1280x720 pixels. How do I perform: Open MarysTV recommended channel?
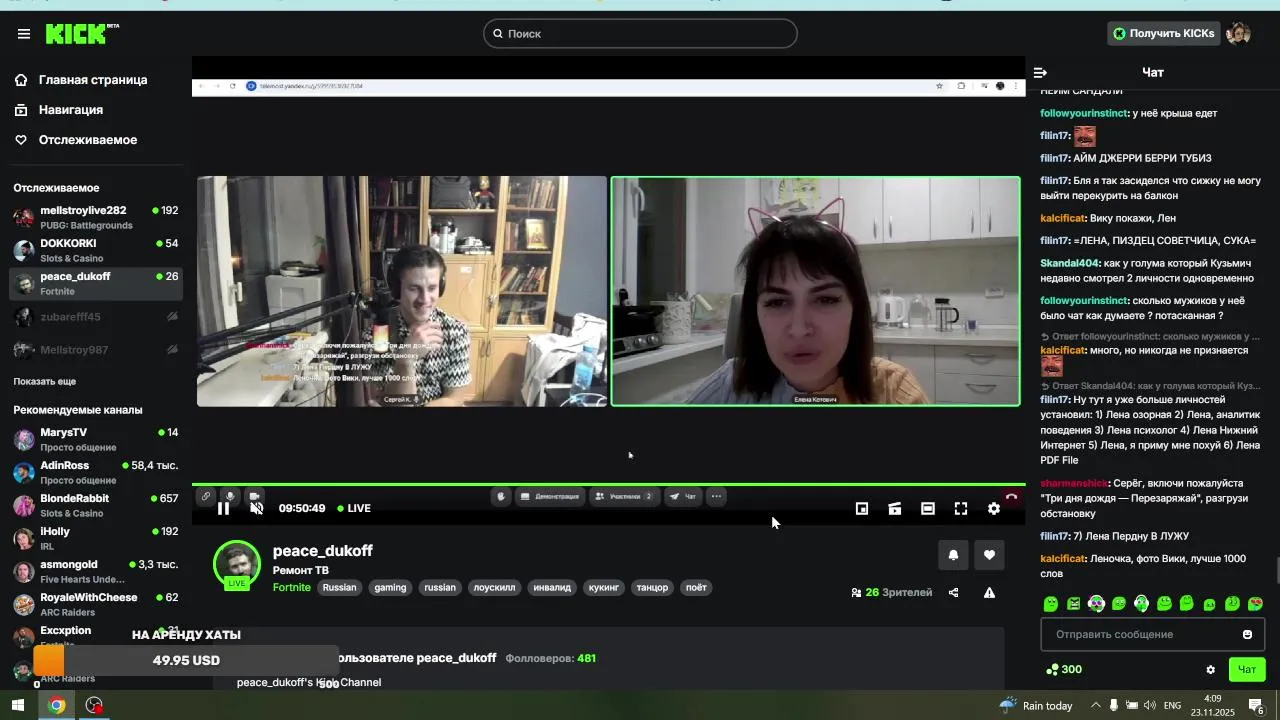96,439
